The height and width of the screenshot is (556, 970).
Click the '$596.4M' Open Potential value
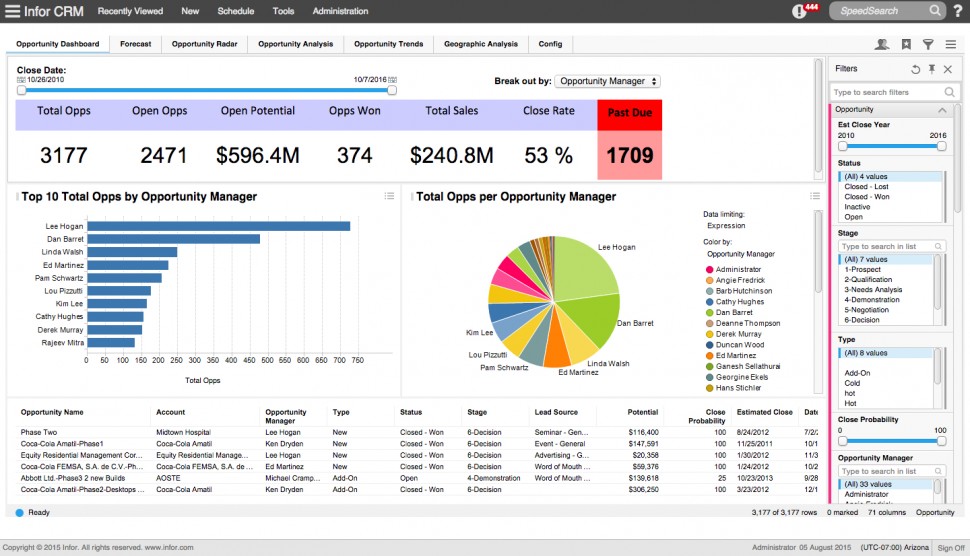257,155
